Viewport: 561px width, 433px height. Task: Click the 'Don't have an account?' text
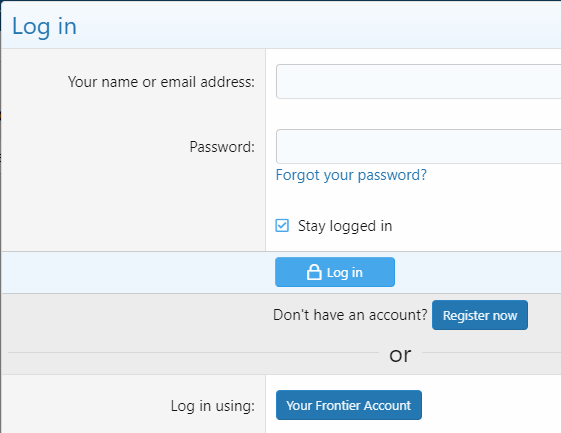point(350,315)
